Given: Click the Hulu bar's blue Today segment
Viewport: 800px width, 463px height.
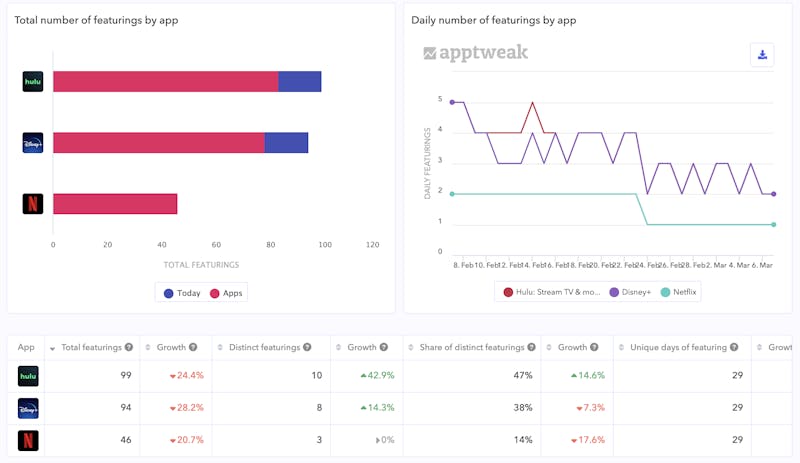Looking at the screenshot, I should (x=299, y=82).
